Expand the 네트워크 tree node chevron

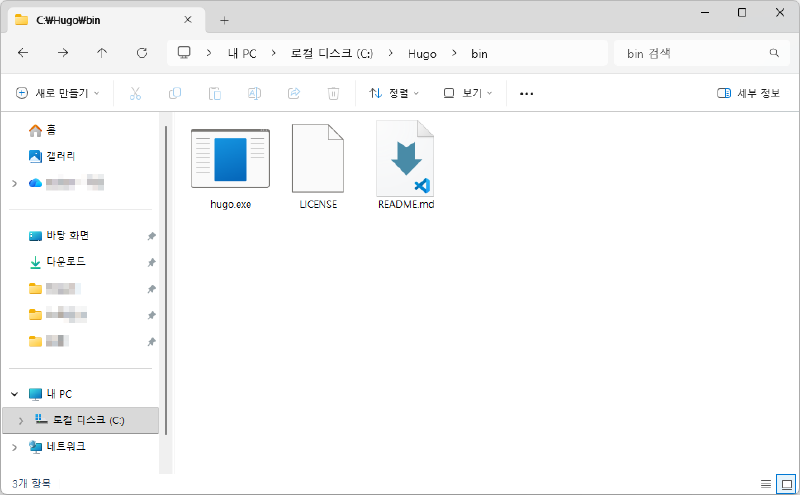[x=15, y=447]
